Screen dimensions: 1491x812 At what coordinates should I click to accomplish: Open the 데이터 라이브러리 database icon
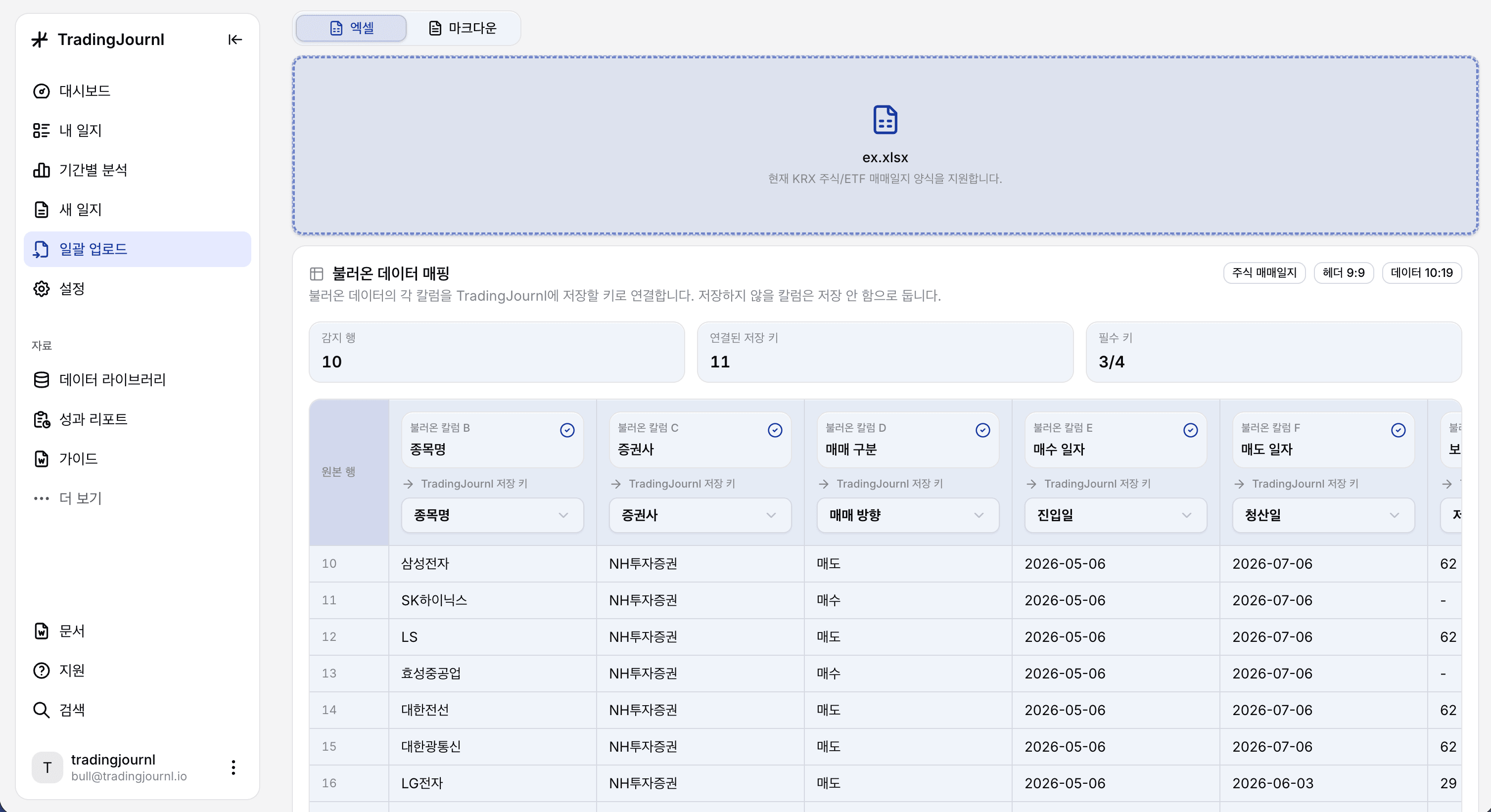click(x=41, y=380)
